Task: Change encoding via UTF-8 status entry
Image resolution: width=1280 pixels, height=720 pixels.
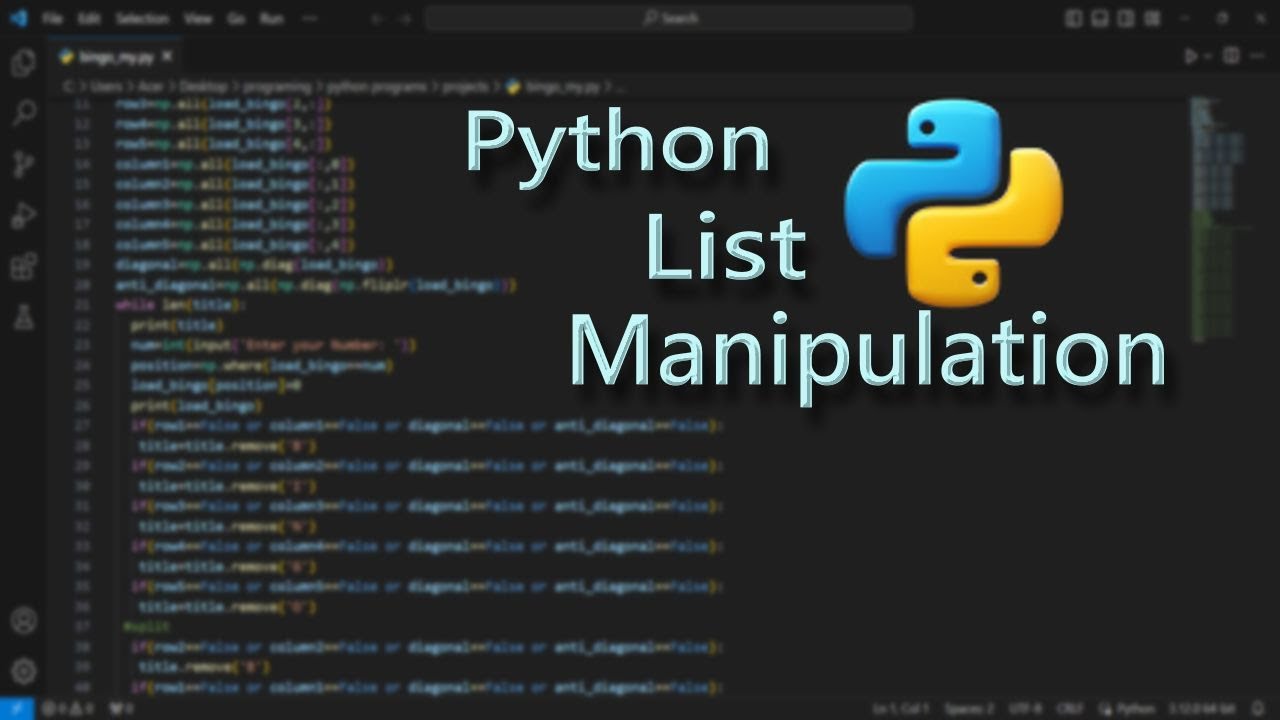Action: (1027, 709)
